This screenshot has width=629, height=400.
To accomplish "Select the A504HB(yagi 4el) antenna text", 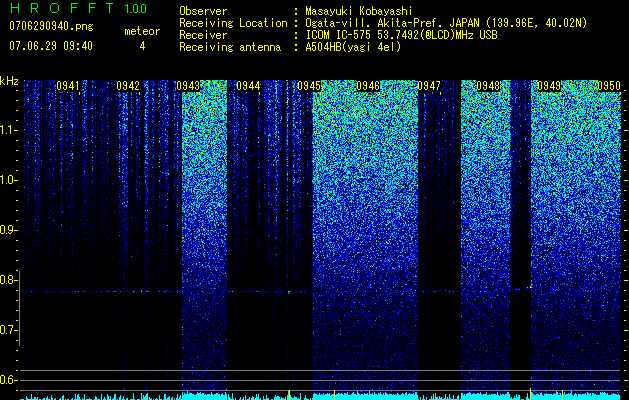I will pyautogui.click(x=353, y=47).
